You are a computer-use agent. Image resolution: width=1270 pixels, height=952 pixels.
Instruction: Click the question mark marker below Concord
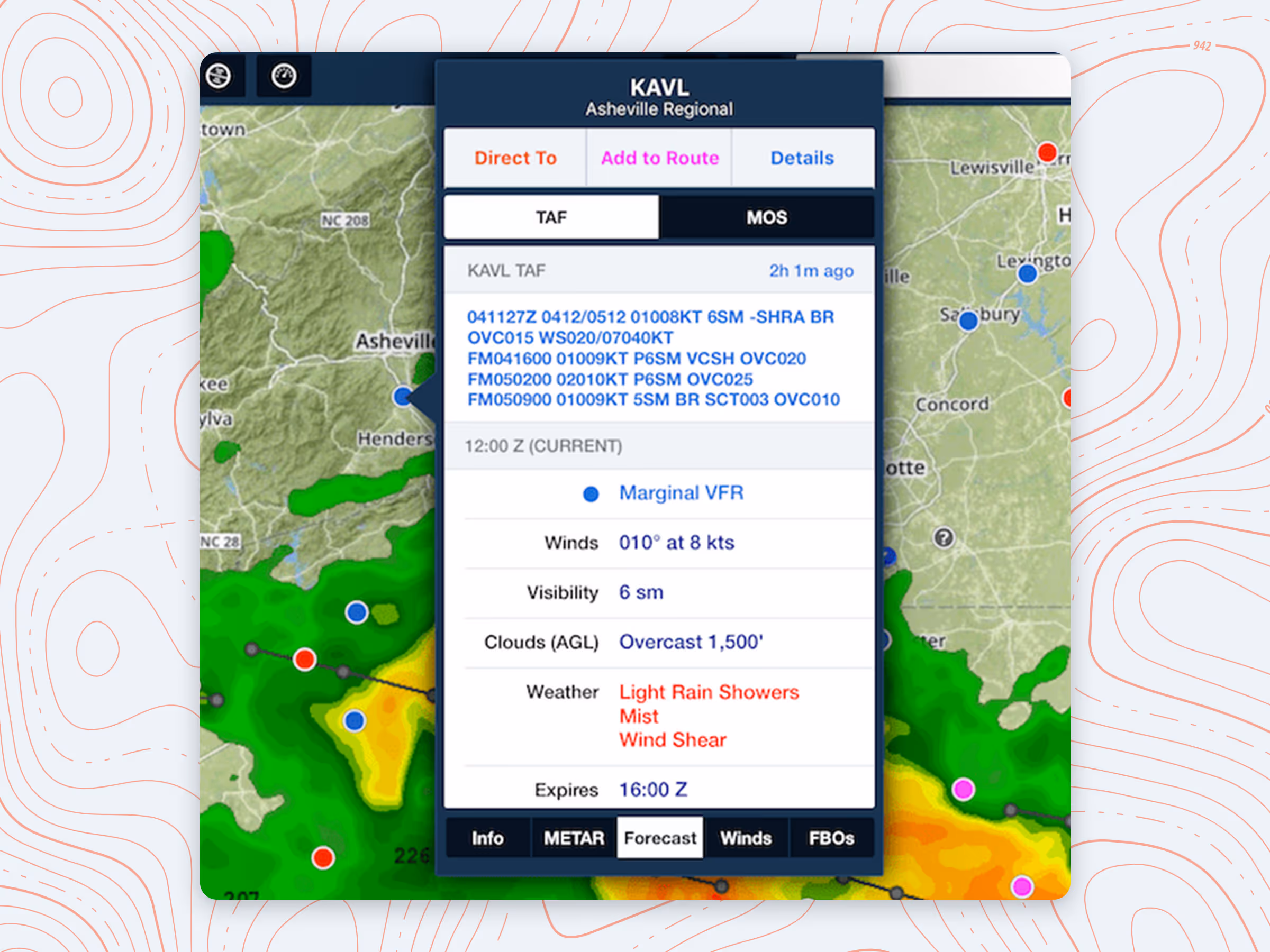point(944,538)
